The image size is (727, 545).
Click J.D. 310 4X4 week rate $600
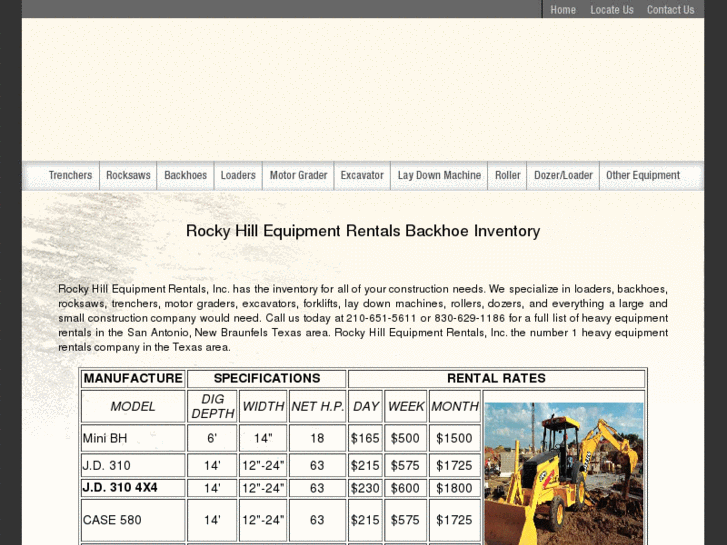point(406,488)
